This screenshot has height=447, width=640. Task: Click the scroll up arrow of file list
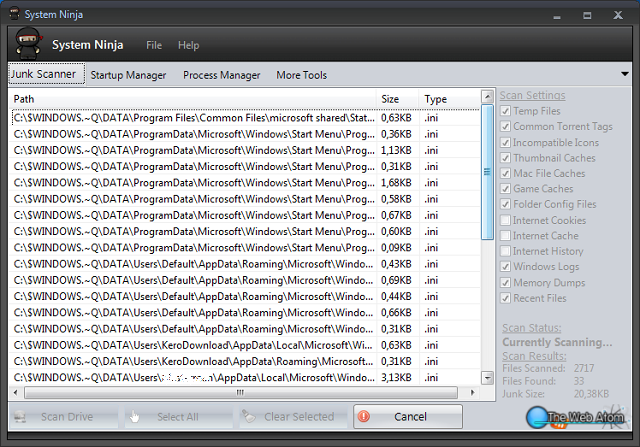point(487,97)
